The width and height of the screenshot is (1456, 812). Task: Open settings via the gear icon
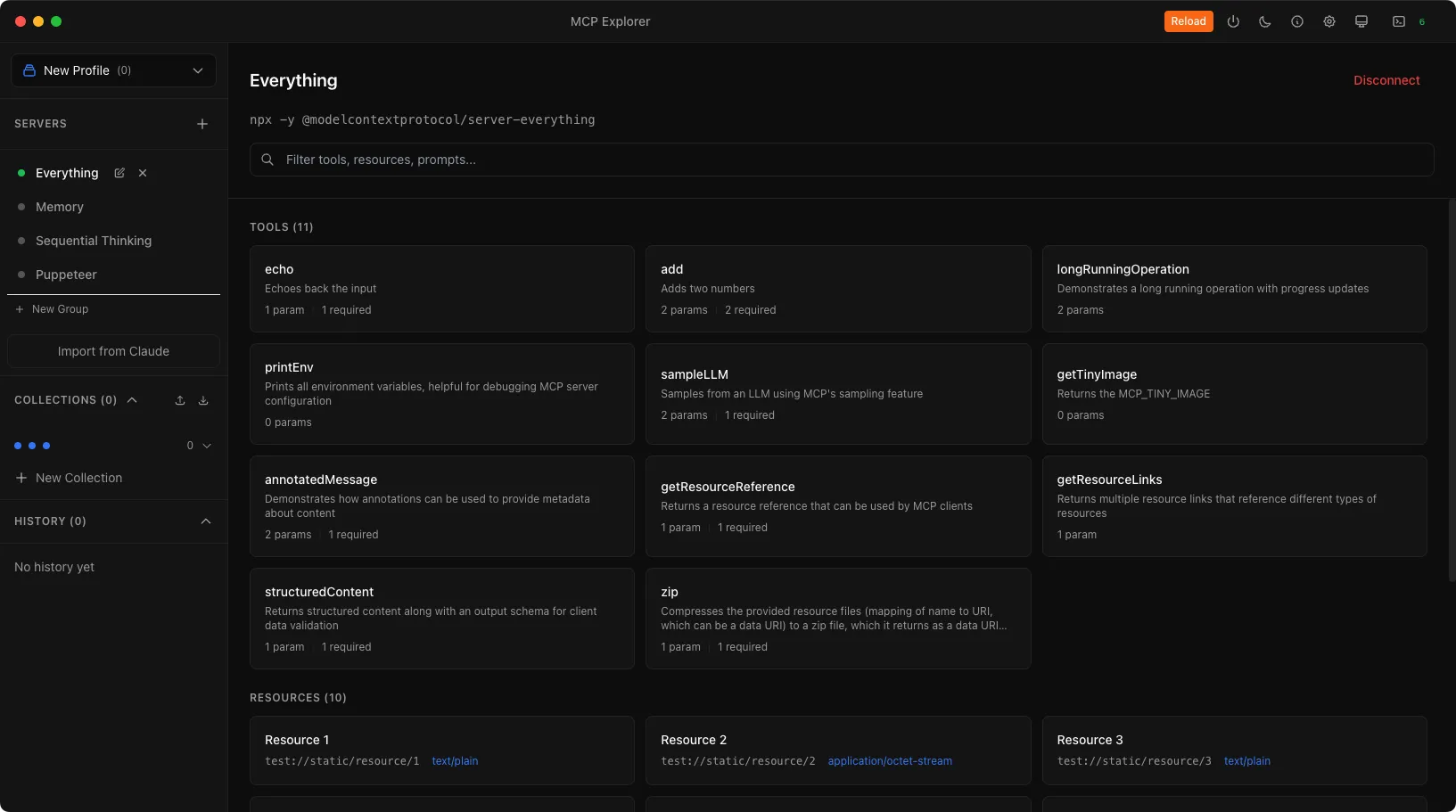(1329, 21)
